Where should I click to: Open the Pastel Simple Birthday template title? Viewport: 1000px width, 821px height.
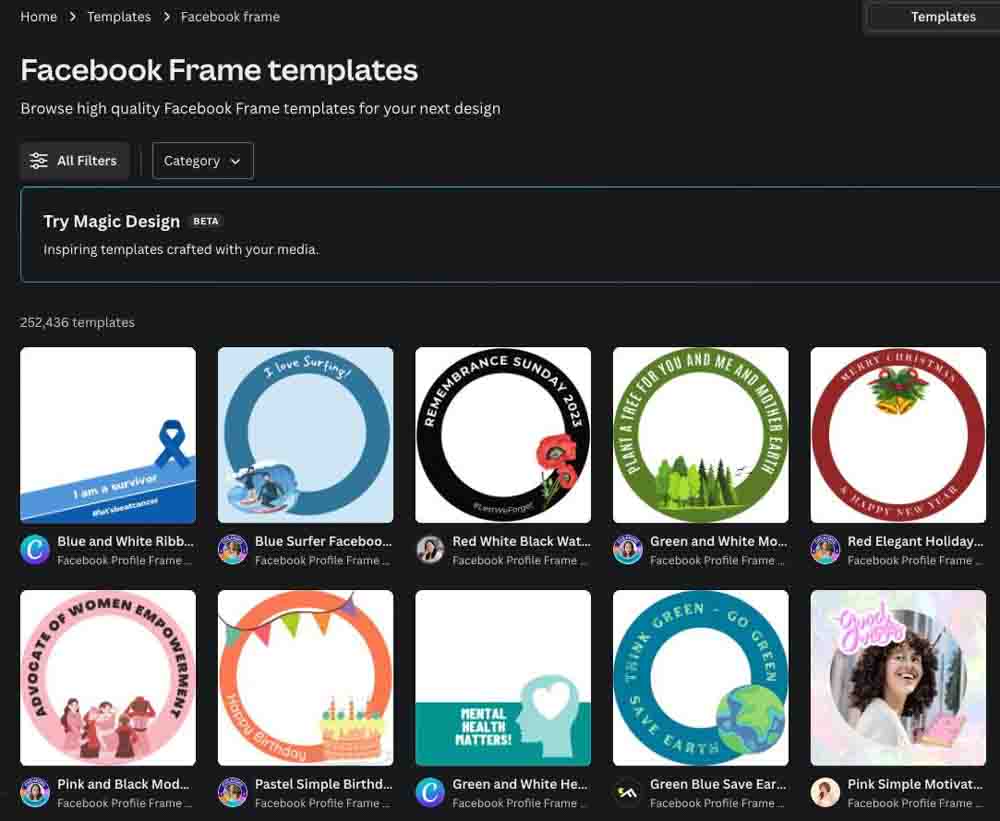(324, 784)
